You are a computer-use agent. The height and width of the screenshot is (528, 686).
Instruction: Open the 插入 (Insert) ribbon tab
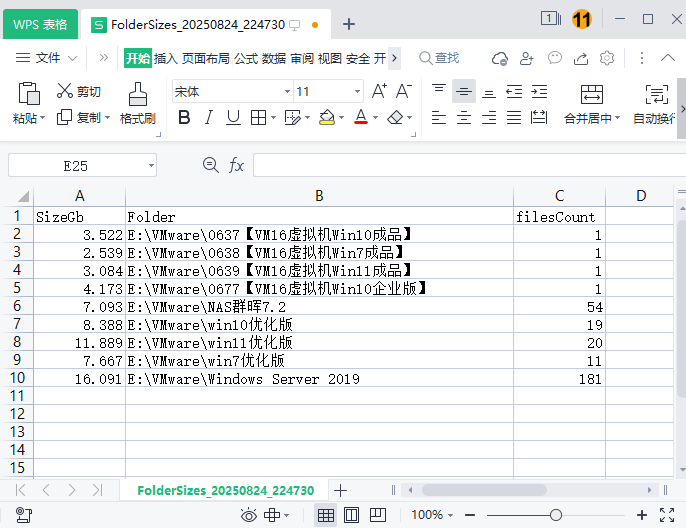(165, 58)
